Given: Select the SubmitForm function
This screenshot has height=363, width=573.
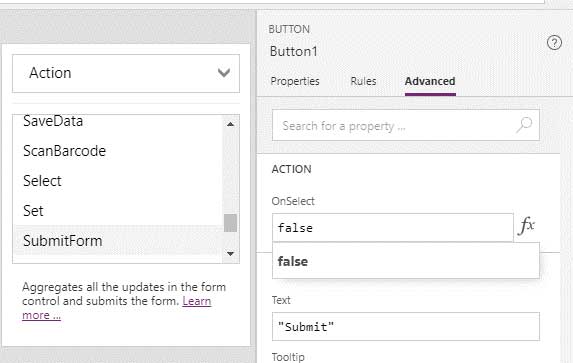Looking at the screenshot, I should tap(117, 241).
